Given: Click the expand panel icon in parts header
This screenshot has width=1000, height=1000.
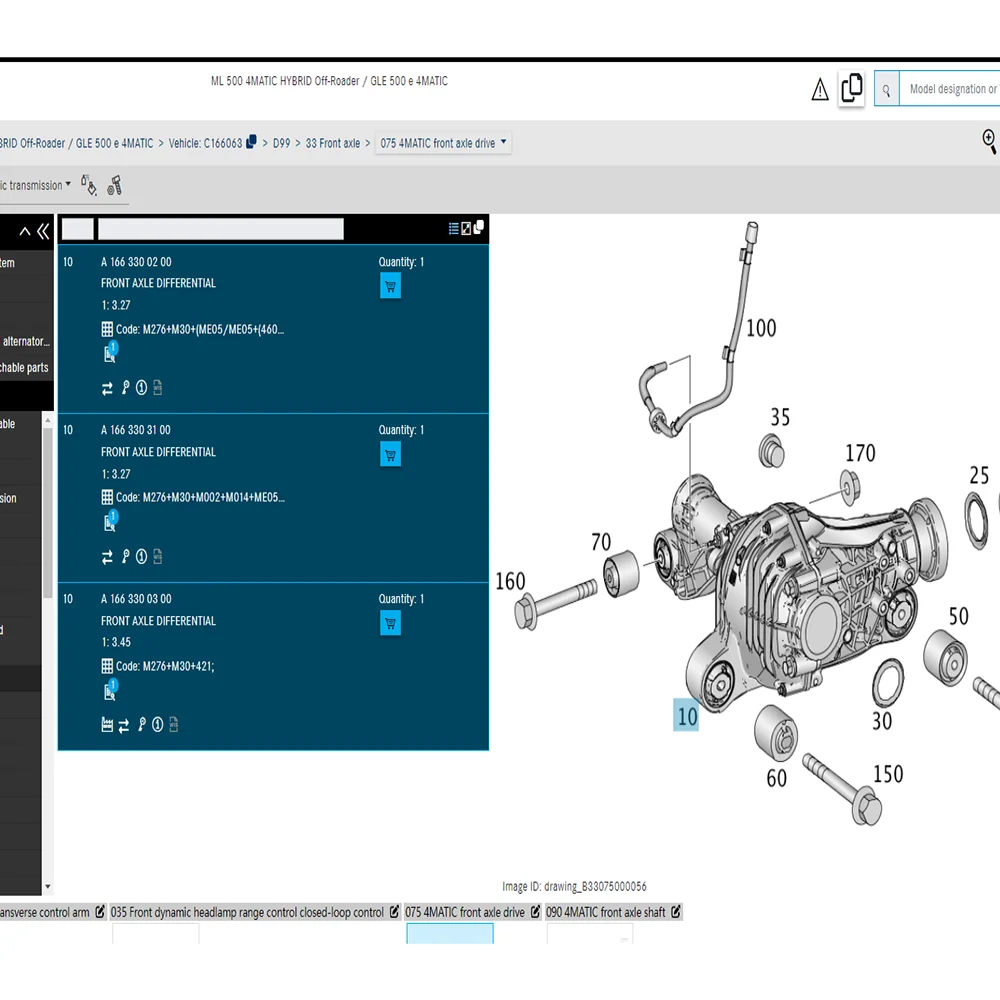Looking at the screenshot, I should [466, 228].
